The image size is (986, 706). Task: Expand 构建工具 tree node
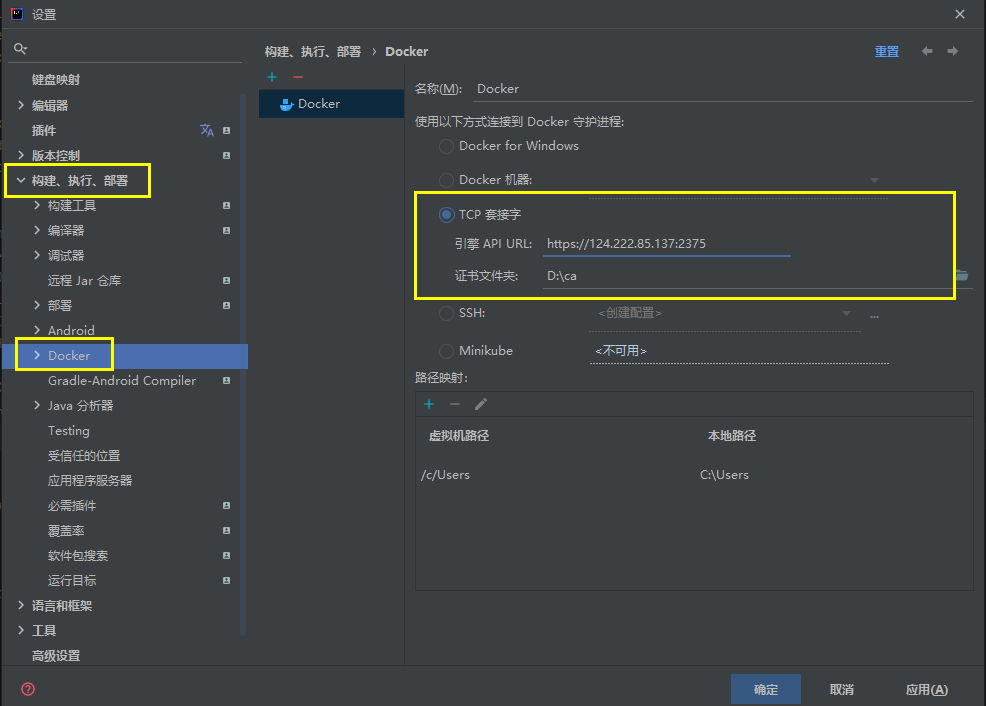click(x=36, y=206)
